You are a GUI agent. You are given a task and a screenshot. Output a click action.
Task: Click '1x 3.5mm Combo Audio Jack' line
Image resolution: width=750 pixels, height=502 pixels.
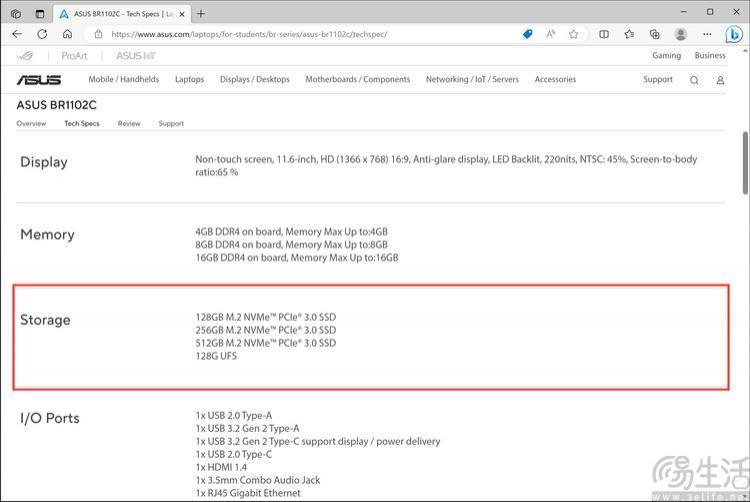[x=258, y=480]
